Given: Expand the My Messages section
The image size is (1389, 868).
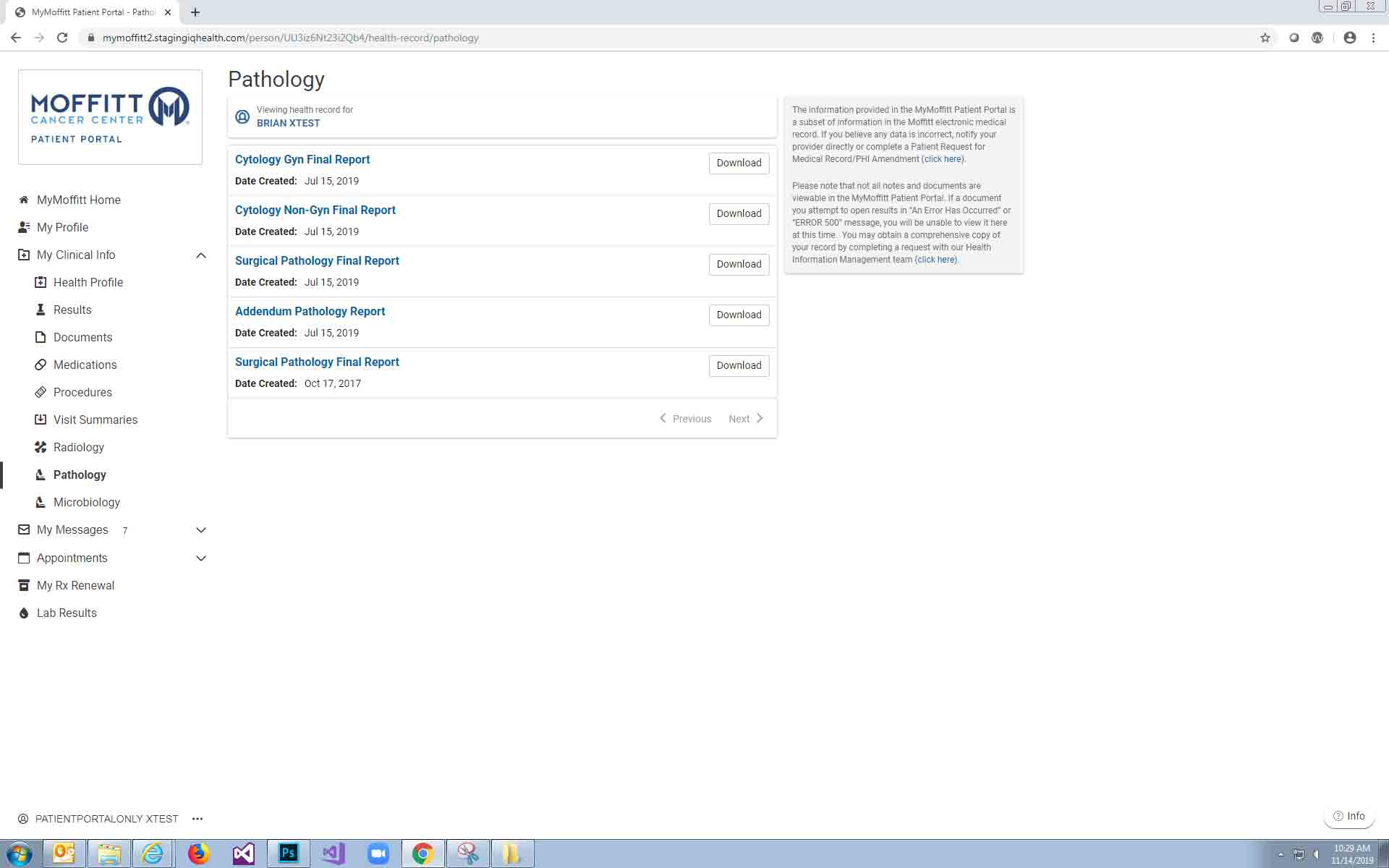Looking at the screenshot, I should (201, 530).
